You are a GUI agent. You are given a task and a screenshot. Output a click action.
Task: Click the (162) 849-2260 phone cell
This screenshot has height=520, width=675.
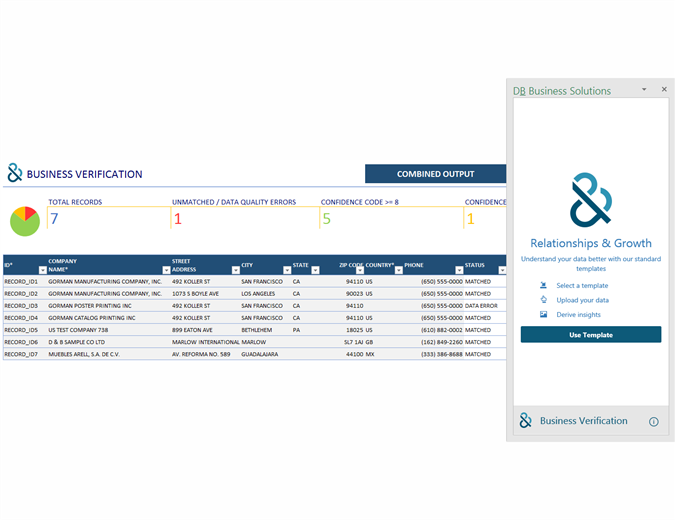coord(442,342)
